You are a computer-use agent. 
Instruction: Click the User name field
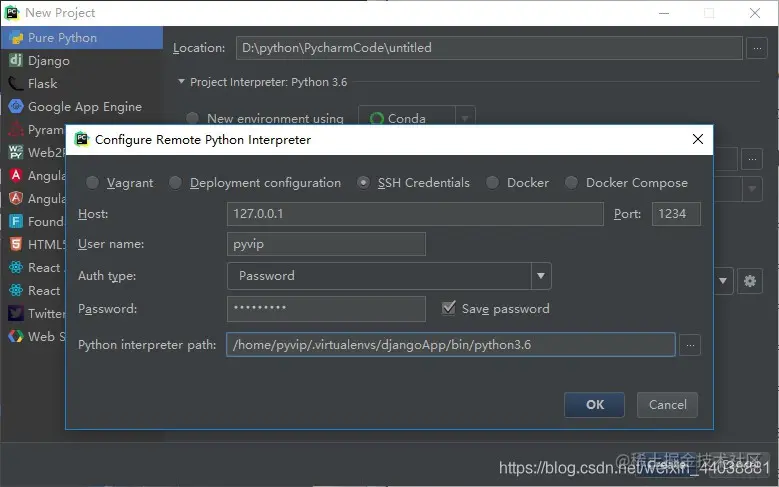326,244
